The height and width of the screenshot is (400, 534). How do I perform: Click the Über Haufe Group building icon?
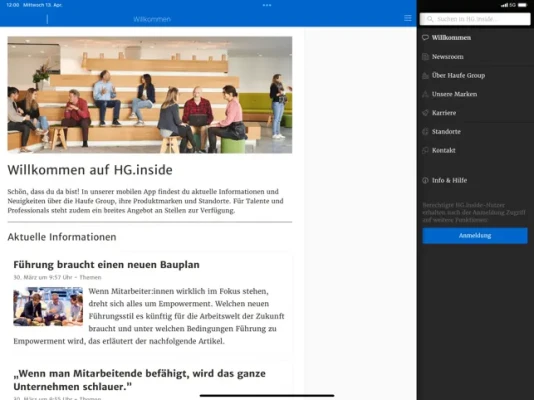point(425,76)
